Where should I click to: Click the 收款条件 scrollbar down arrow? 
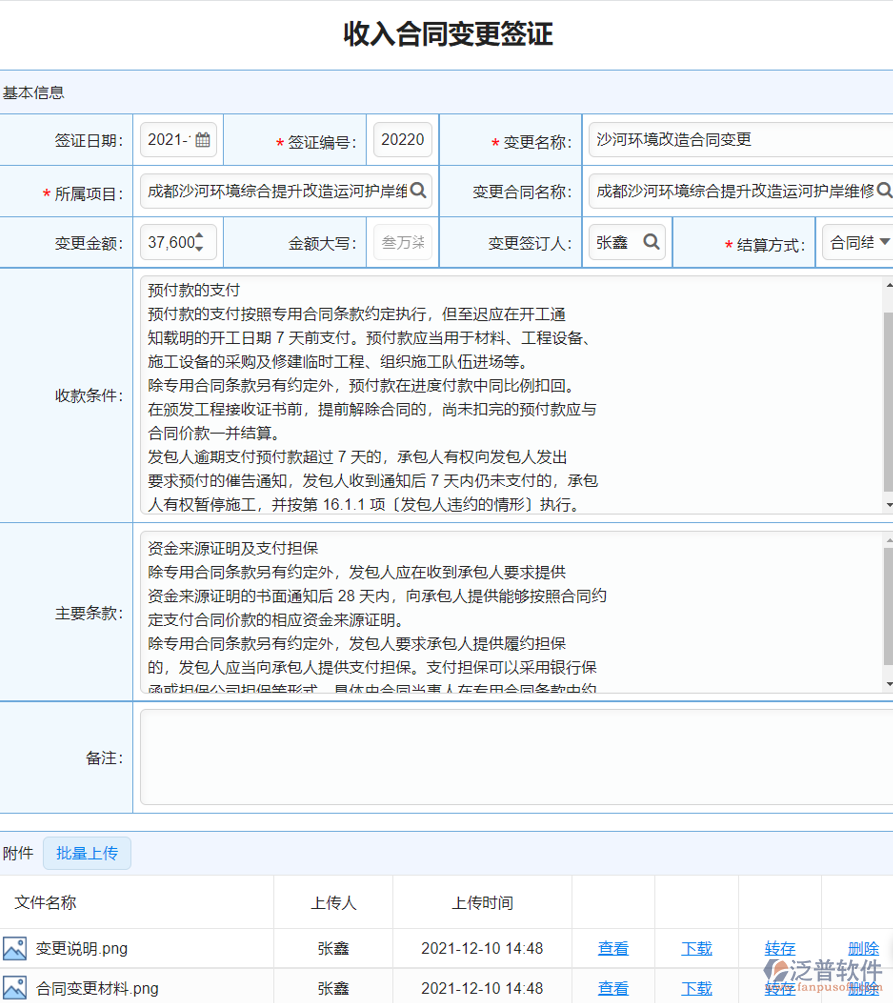[886, 503]
